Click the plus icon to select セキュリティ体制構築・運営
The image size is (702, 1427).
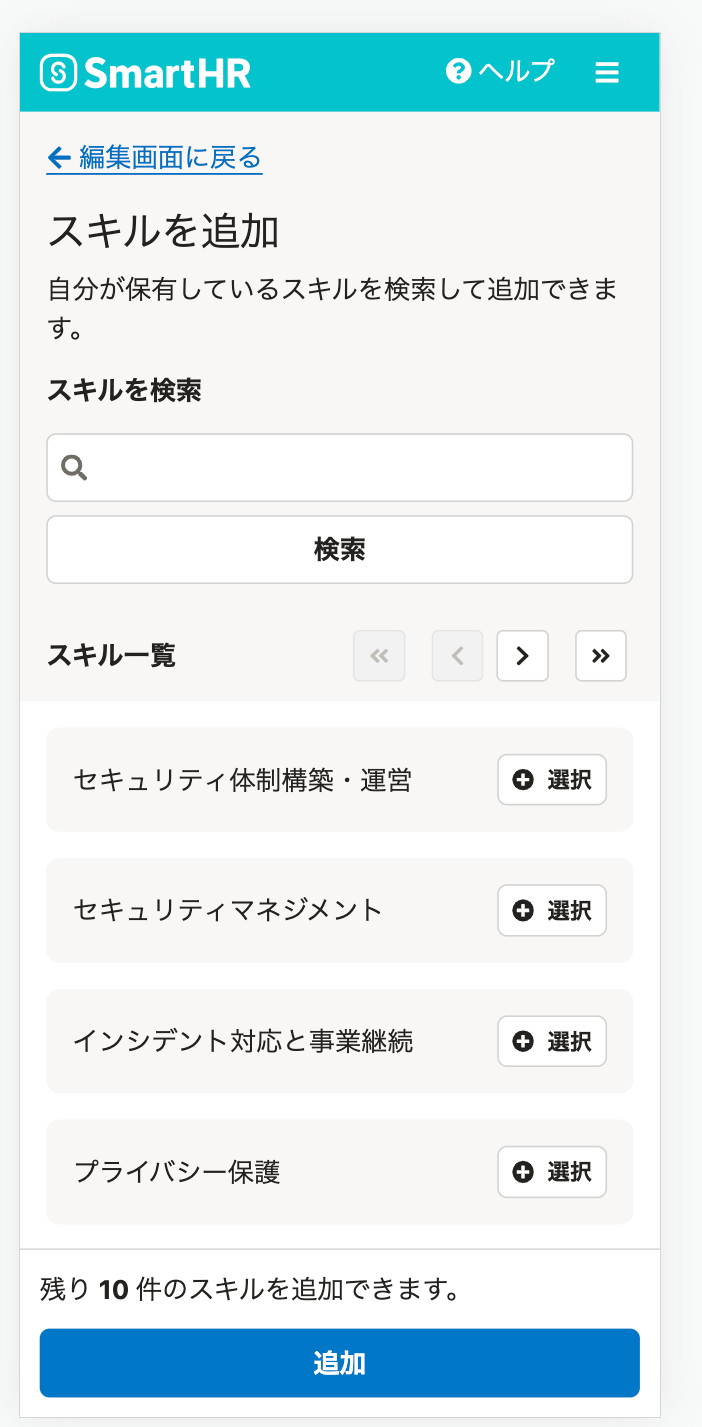(x=522, y=780)
